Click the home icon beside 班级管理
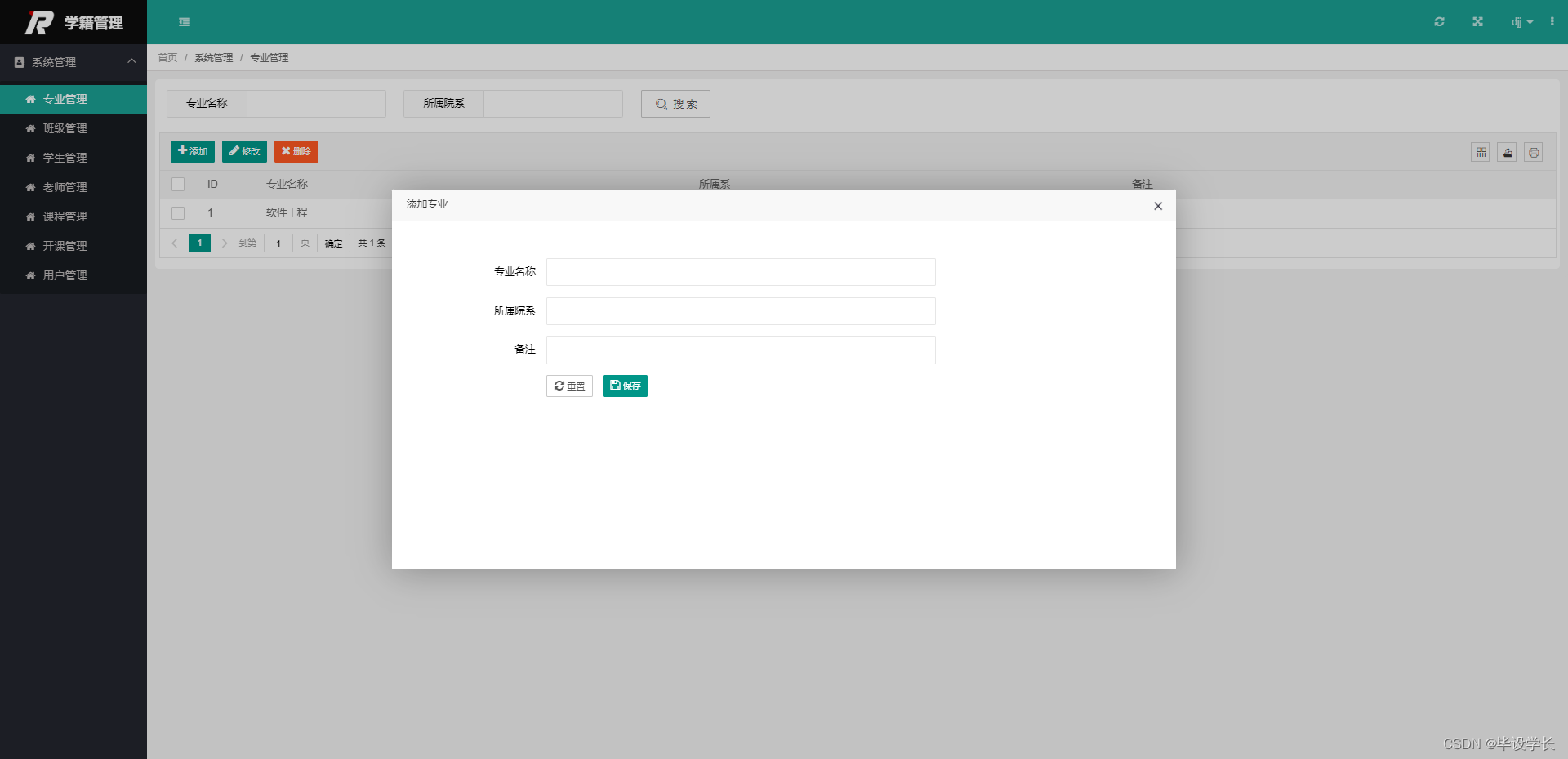The width and height of the screenshot is (1568, 759). (30, 128)
